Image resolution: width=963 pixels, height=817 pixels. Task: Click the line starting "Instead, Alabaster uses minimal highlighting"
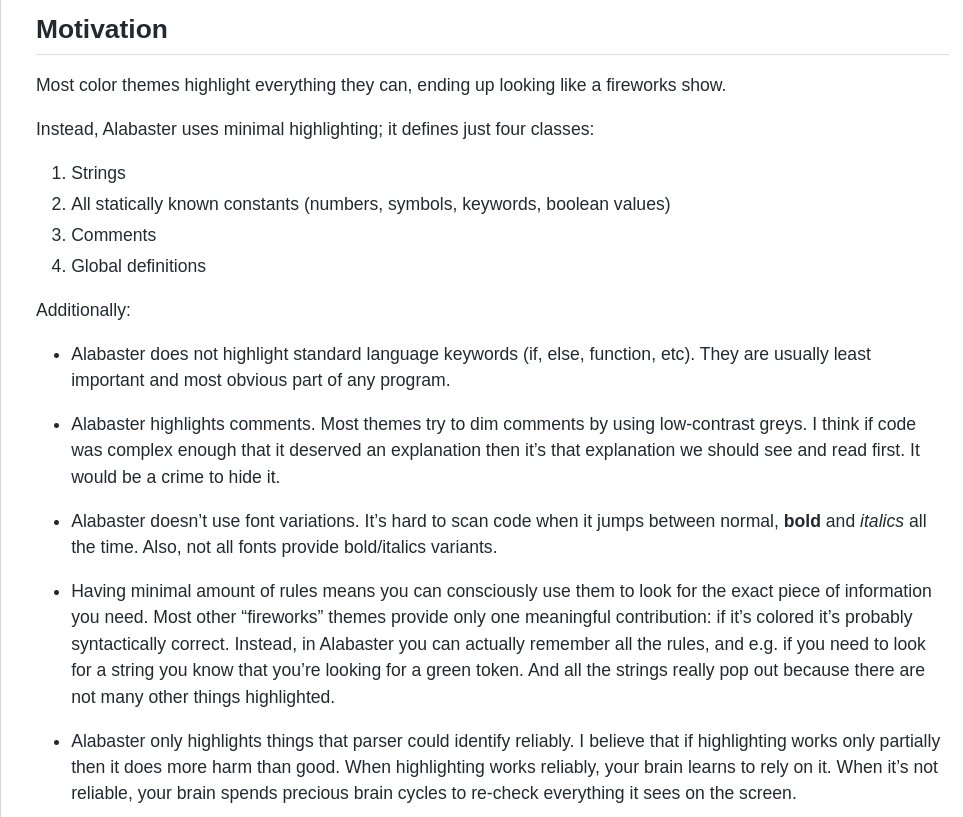(x=314, y=129)
